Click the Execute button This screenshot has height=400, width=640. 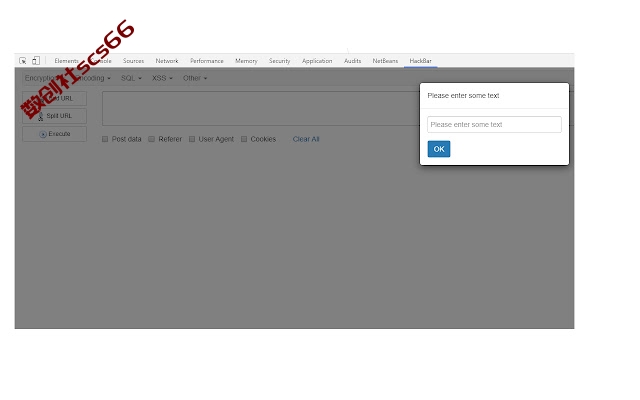tap(55, 134)
